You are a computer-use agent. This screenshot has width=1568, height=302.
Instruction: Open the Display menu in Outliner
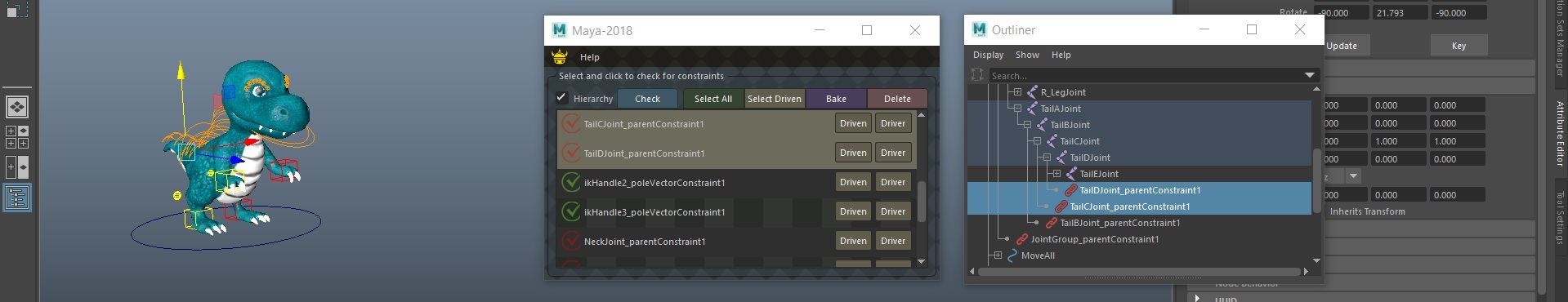click(988, 55)
